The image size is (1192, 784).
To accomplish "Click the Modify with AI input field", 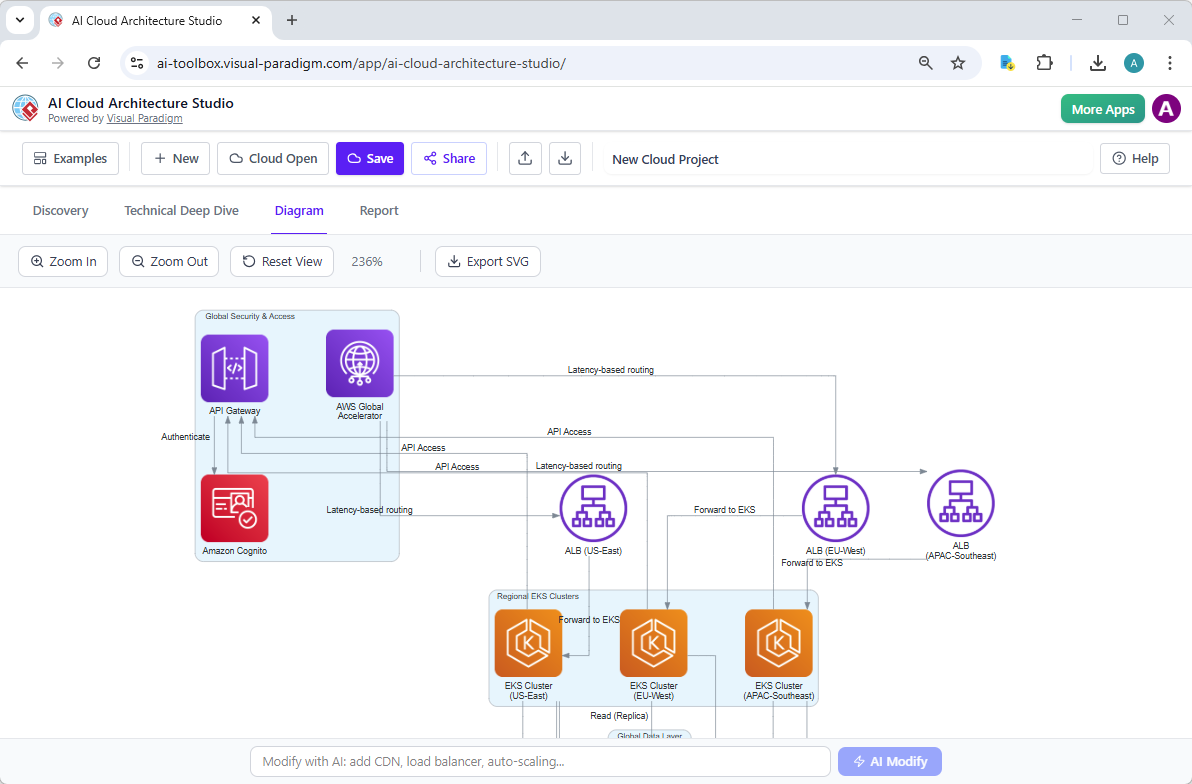I will coord(540,761).
